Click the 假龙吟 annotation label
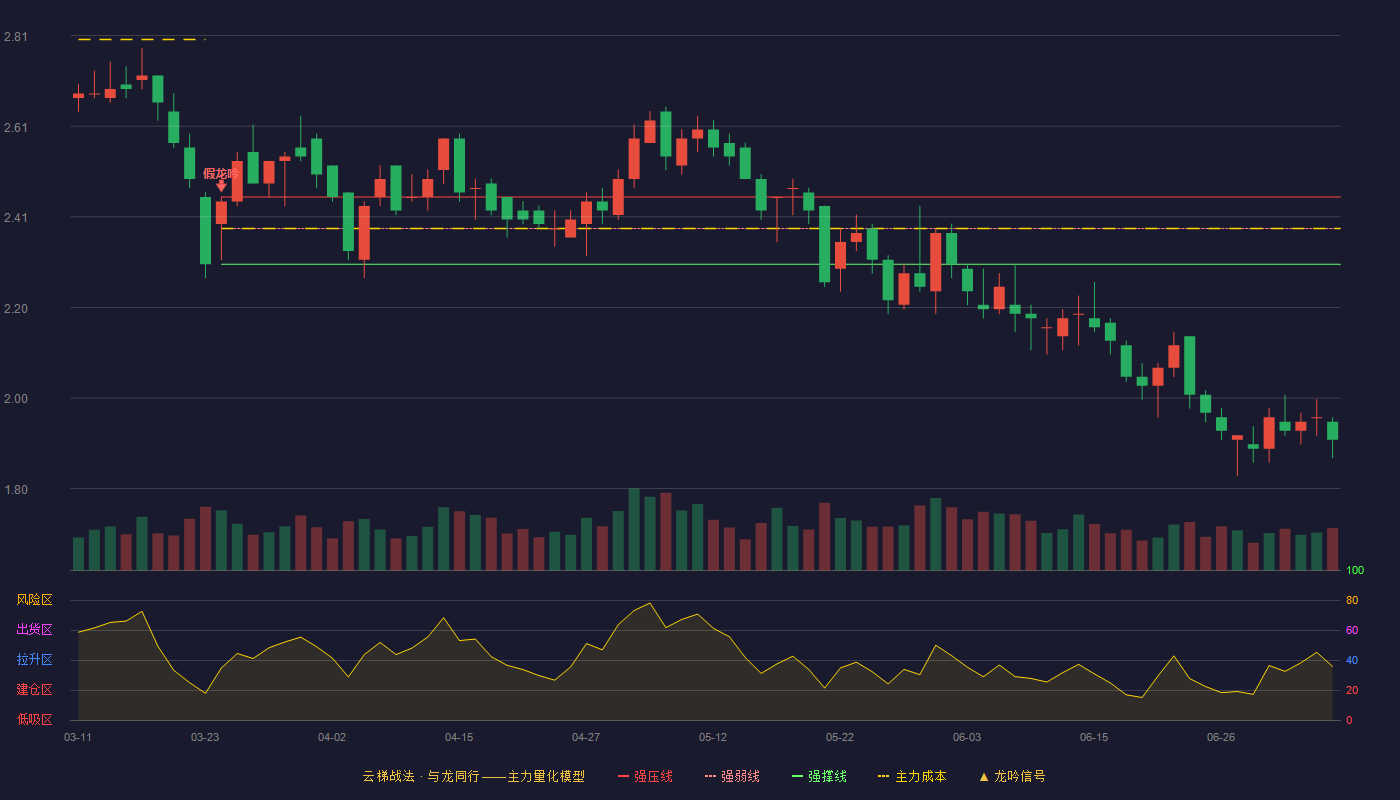 point(220,173)
